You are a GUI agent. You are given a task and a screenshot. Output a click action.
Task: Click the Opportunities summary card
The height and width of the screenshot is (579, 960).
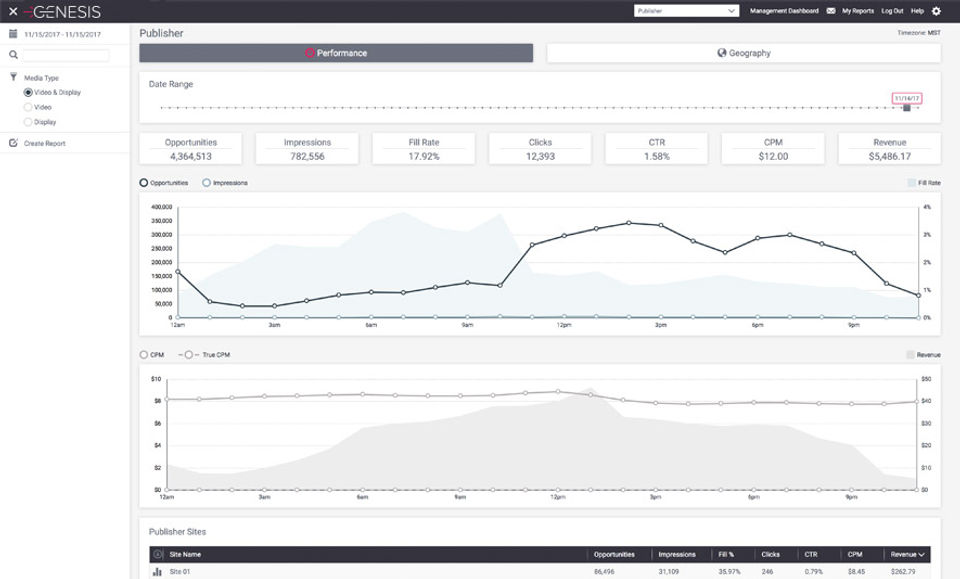(190, 149)
